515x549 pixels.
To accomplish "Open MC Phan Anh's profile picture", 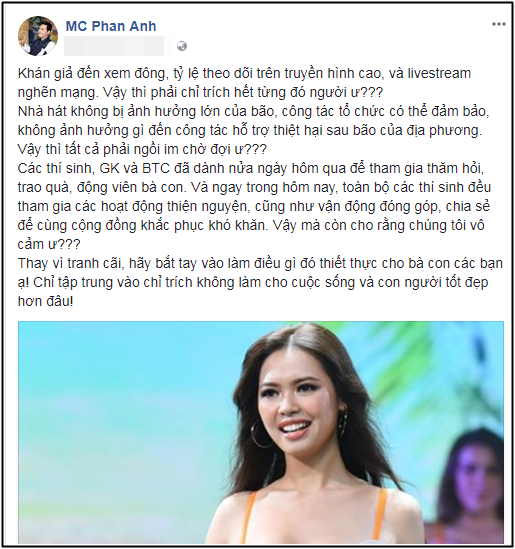I will [x=38, y=36].
